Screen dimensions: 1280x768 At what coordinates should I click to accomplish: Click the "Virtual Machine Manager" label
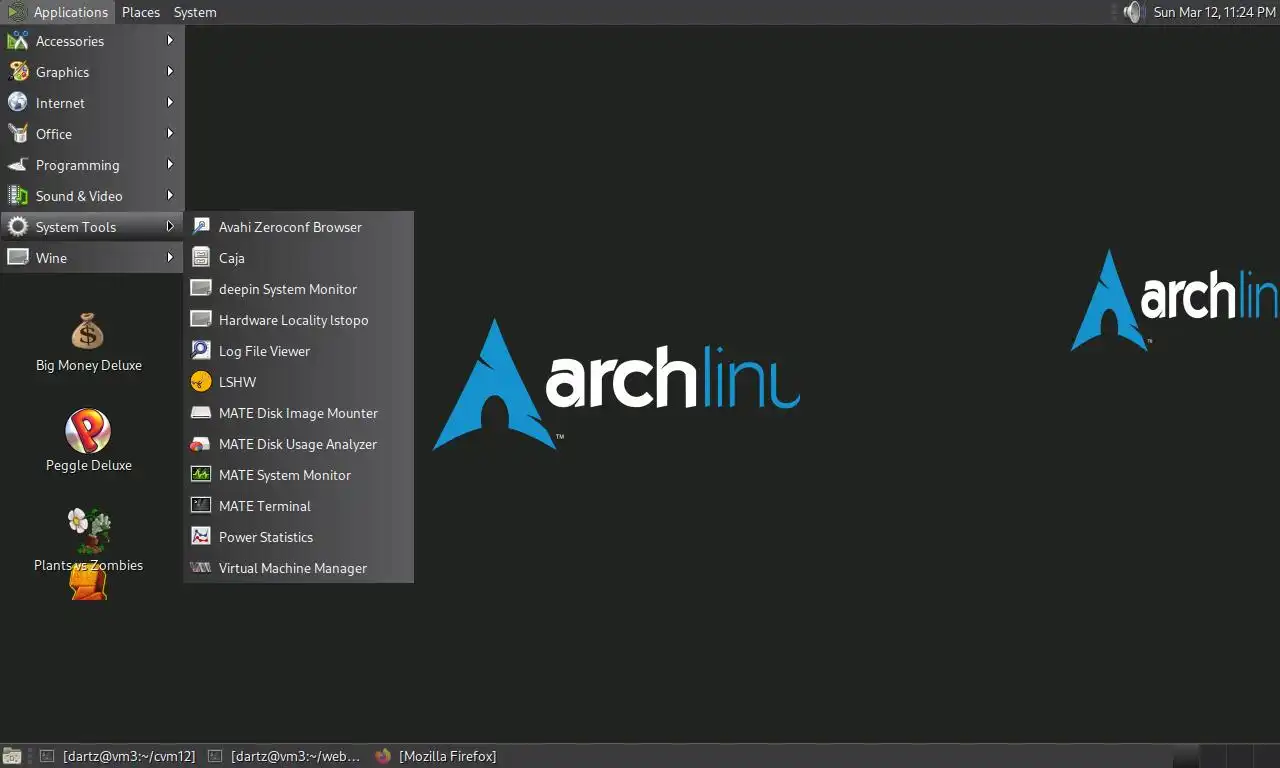pos(293,568)
